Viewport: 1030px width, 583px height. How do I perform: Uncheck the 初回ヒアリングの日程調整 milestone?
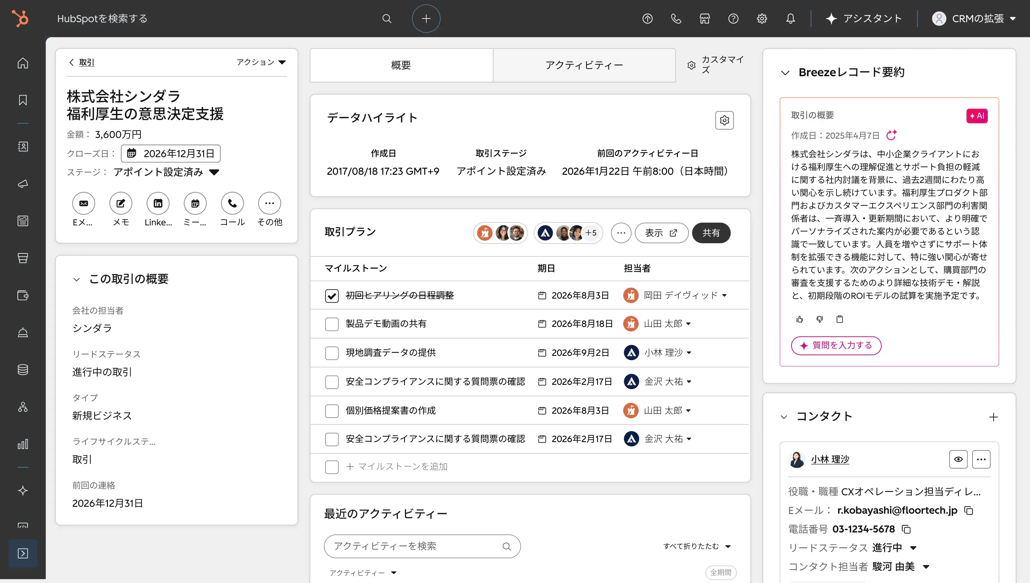coord(332,295)
